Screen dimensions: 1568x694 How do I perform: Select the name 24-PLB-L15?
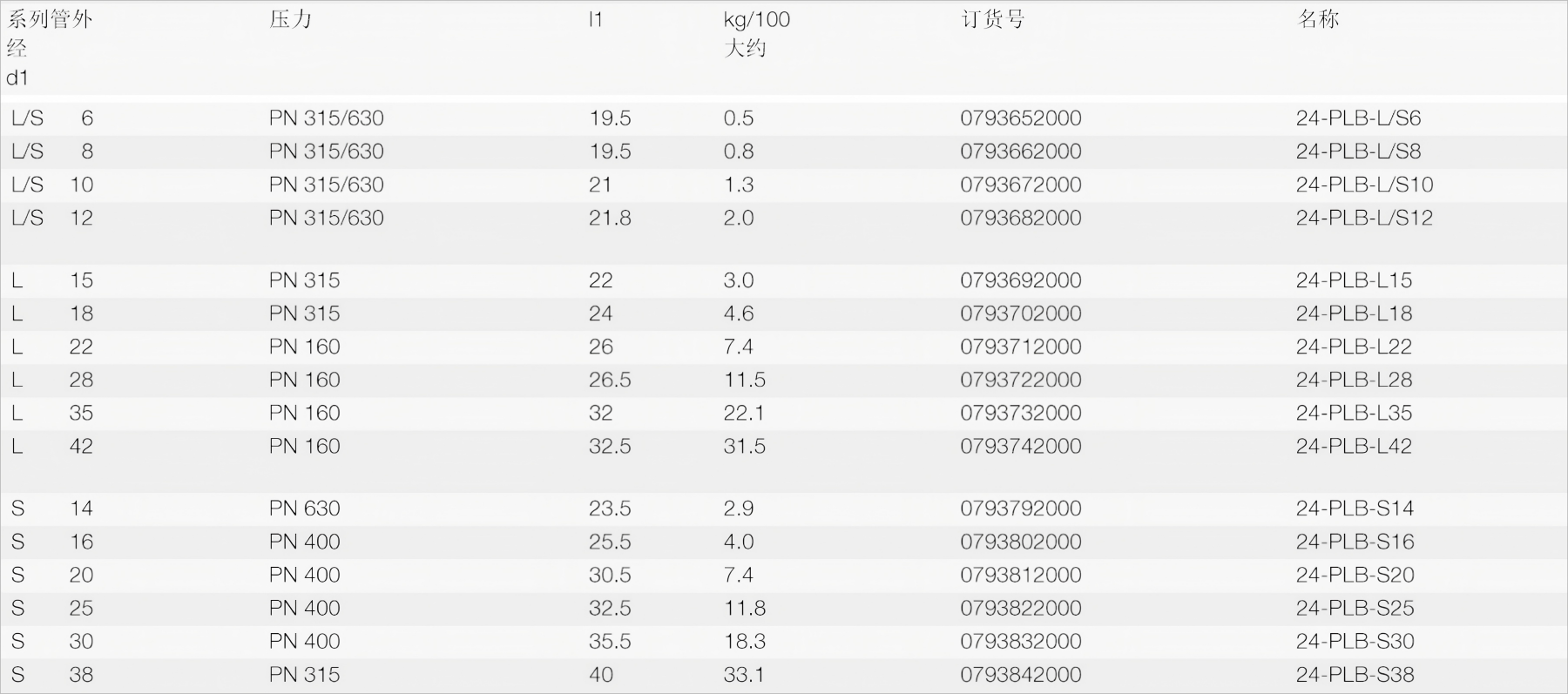point(1353,280)
